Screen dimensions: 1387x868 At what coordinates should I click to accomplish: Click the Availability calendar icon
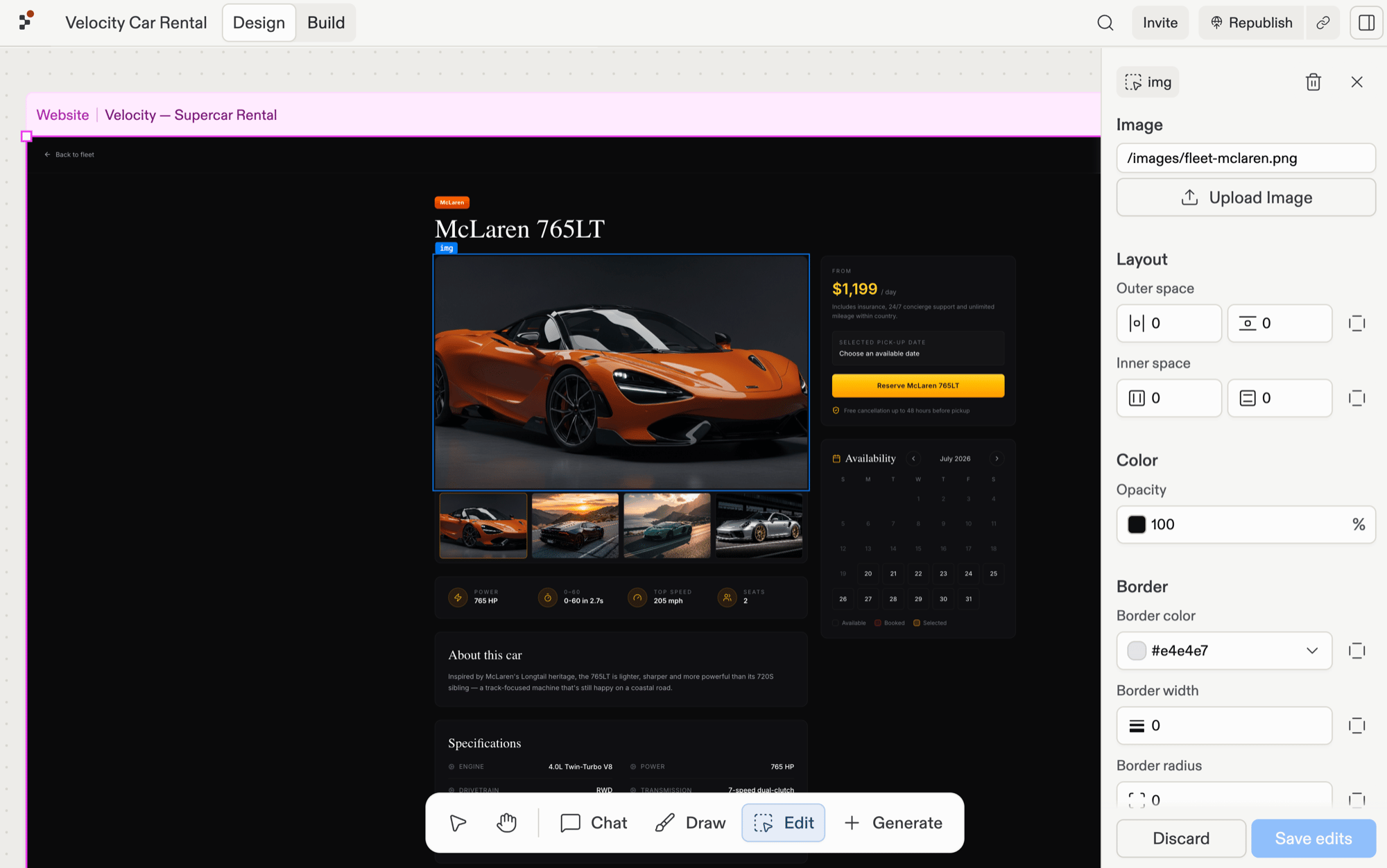pos(836,458)
